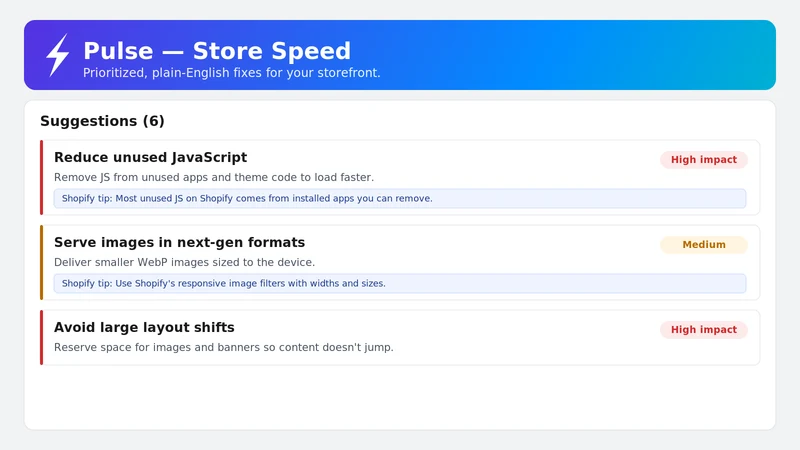Click High impact badge on Avoid large layout shifts
Image resolution: width=800 pixels, height=450 pixels.
pyautogui.click(x=704, y=330)
